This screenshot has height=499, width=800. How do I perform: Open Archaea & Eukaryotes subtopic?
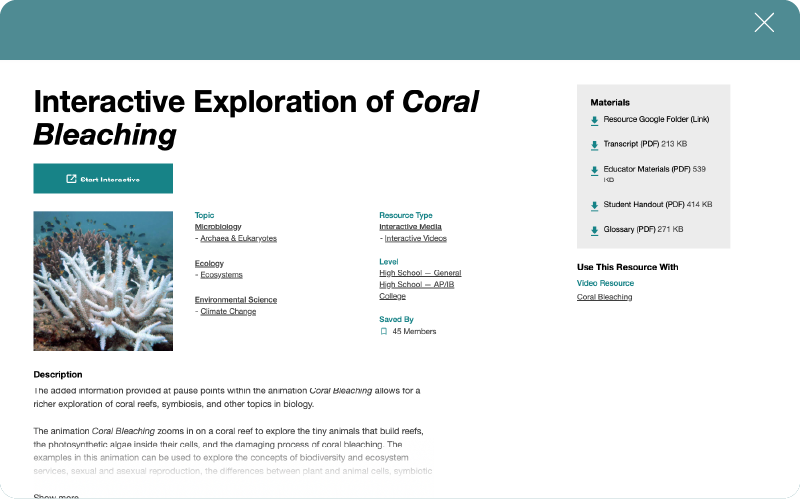[238, 238]
